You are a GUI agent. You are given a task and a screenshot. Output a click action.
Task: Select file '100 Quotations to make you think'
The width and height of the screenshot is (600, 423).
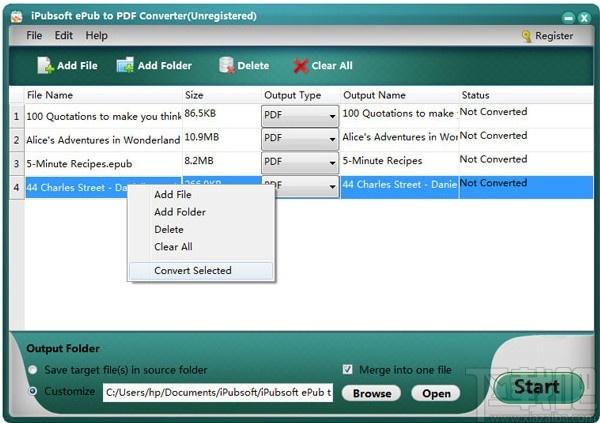(x=104, y=116)
